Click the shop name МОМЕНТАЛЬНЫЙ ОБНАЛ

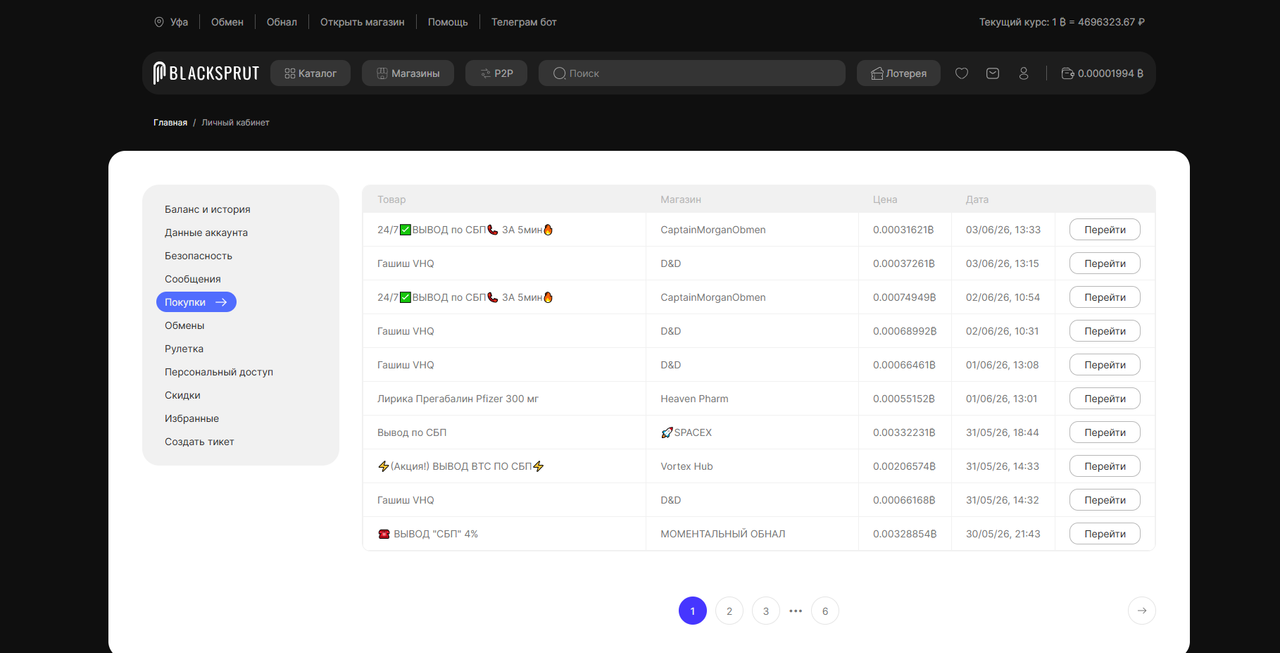723,534
